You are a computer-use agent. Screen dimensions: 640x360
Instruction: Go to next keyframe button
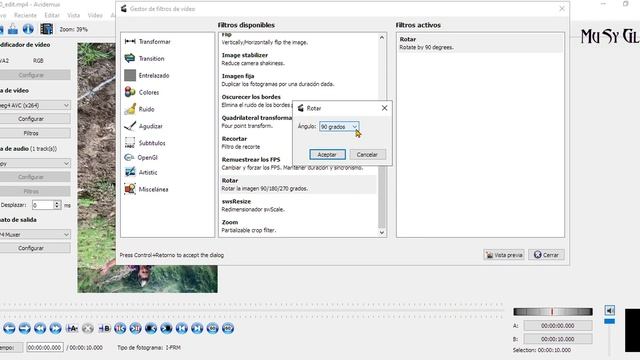tap(136, 328)
